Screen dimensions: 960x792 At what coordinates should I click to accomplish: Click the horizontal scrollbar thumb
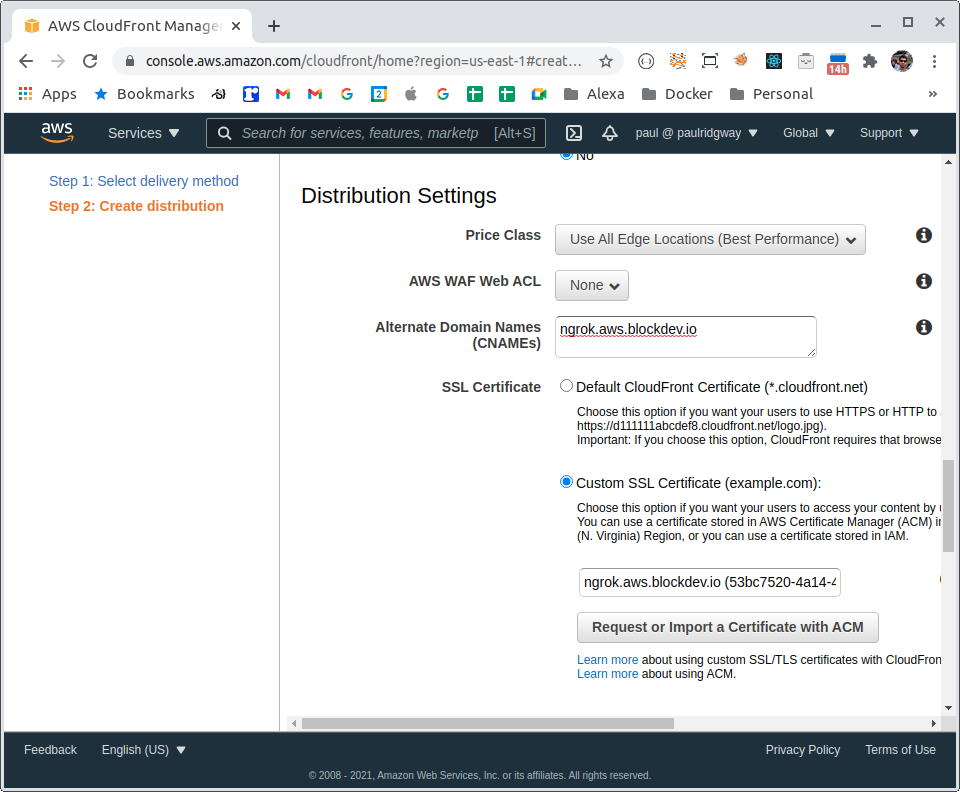pyautogui.click(x=488, y=723)
